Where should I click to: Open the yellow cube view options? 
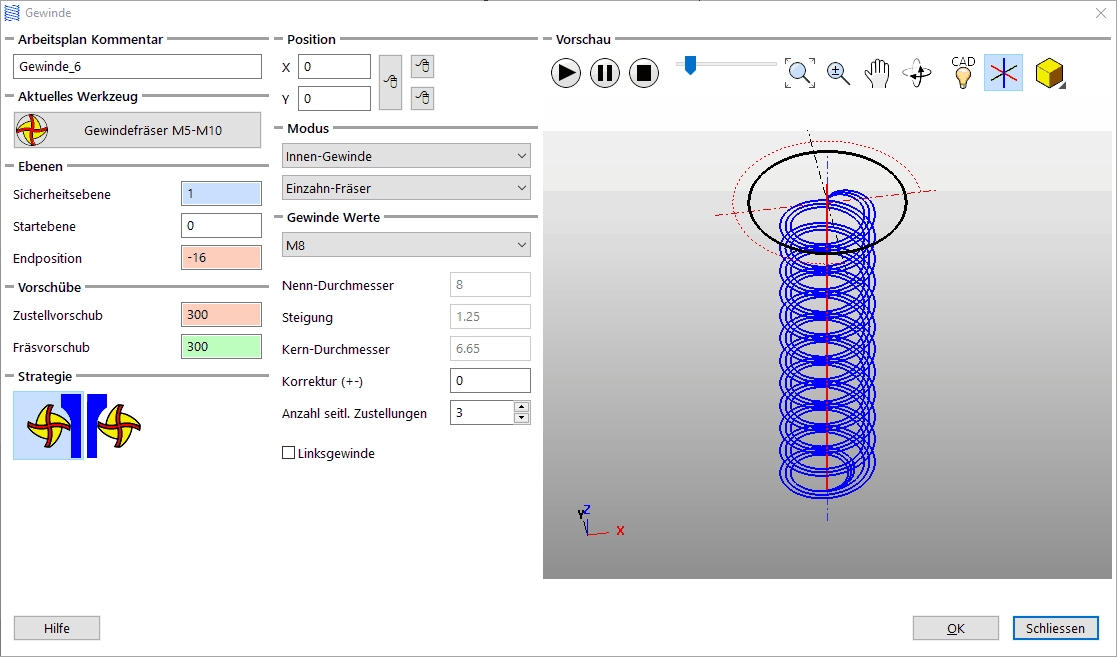(1050, 73)
